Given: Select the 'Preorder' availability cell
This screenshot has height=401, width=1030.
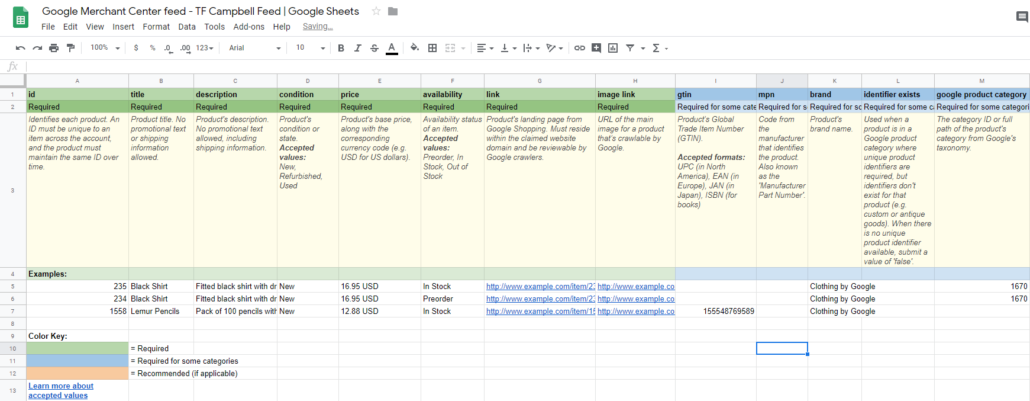Looking at the screenshot, I should pos(452,299).
